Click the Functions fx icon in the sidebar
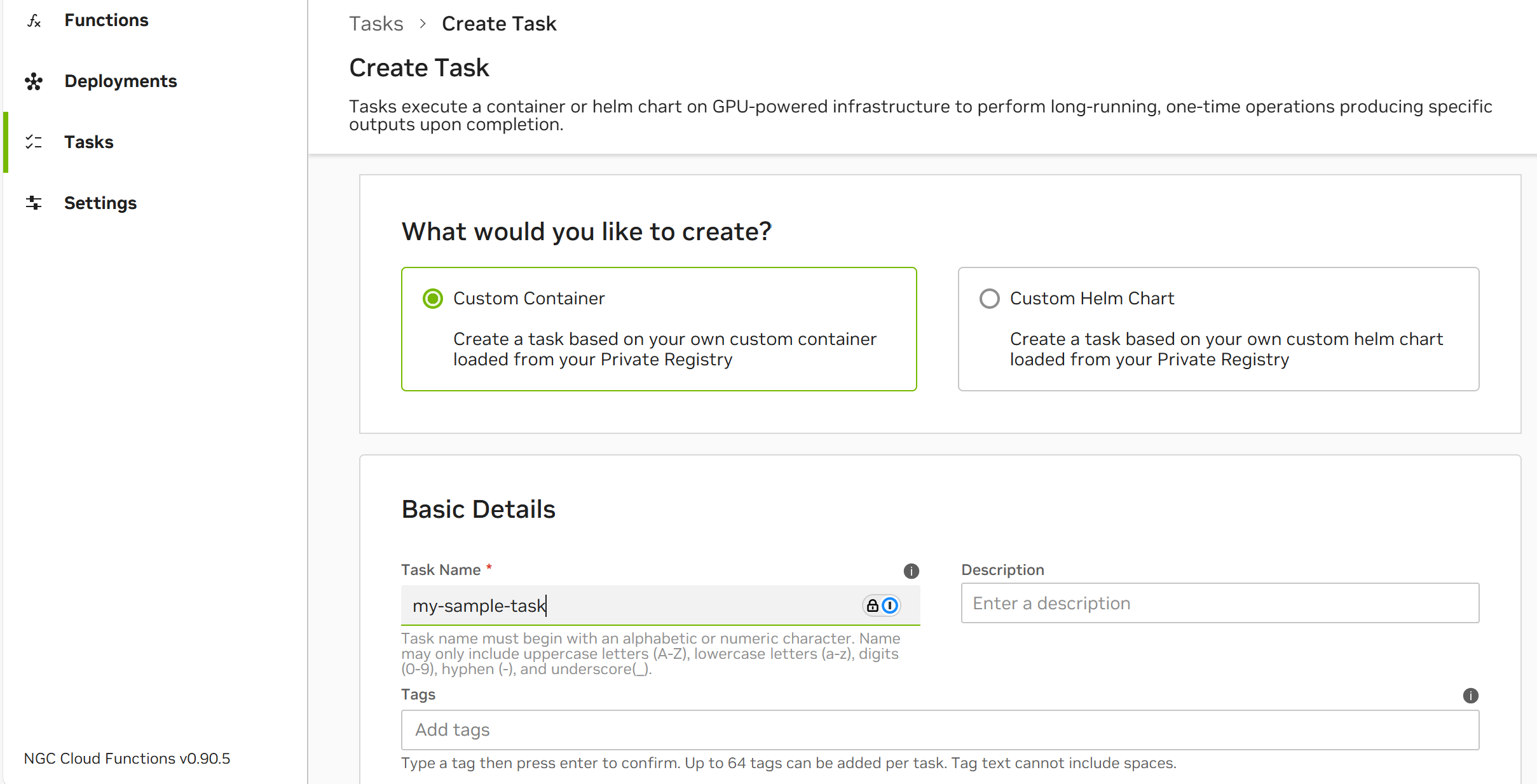The height and width of the screenshot is (784, 1537). [34, 21]
